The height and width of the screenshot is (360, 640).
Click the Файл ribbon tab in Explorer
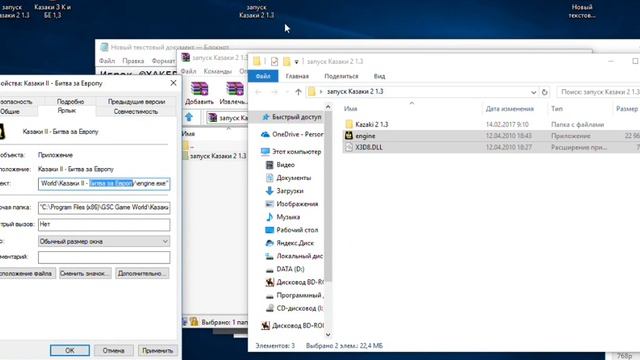pos(263,76)
